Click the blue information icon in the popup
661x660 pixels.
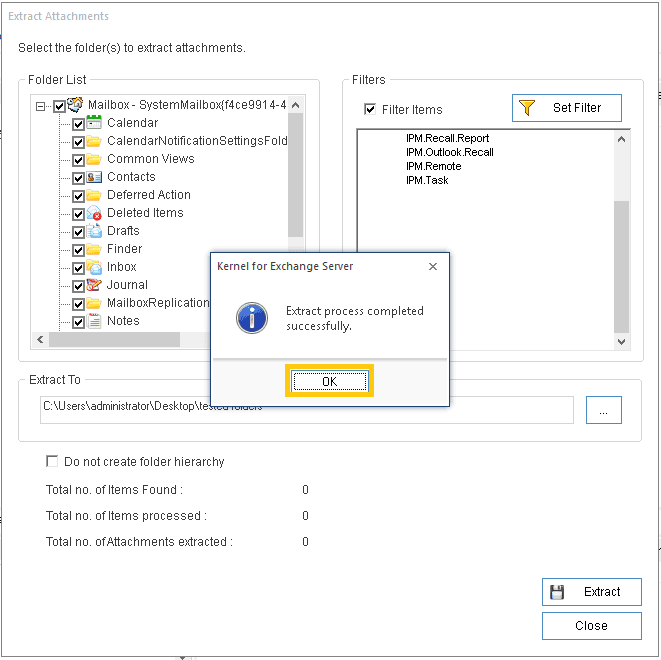point(252,318)
